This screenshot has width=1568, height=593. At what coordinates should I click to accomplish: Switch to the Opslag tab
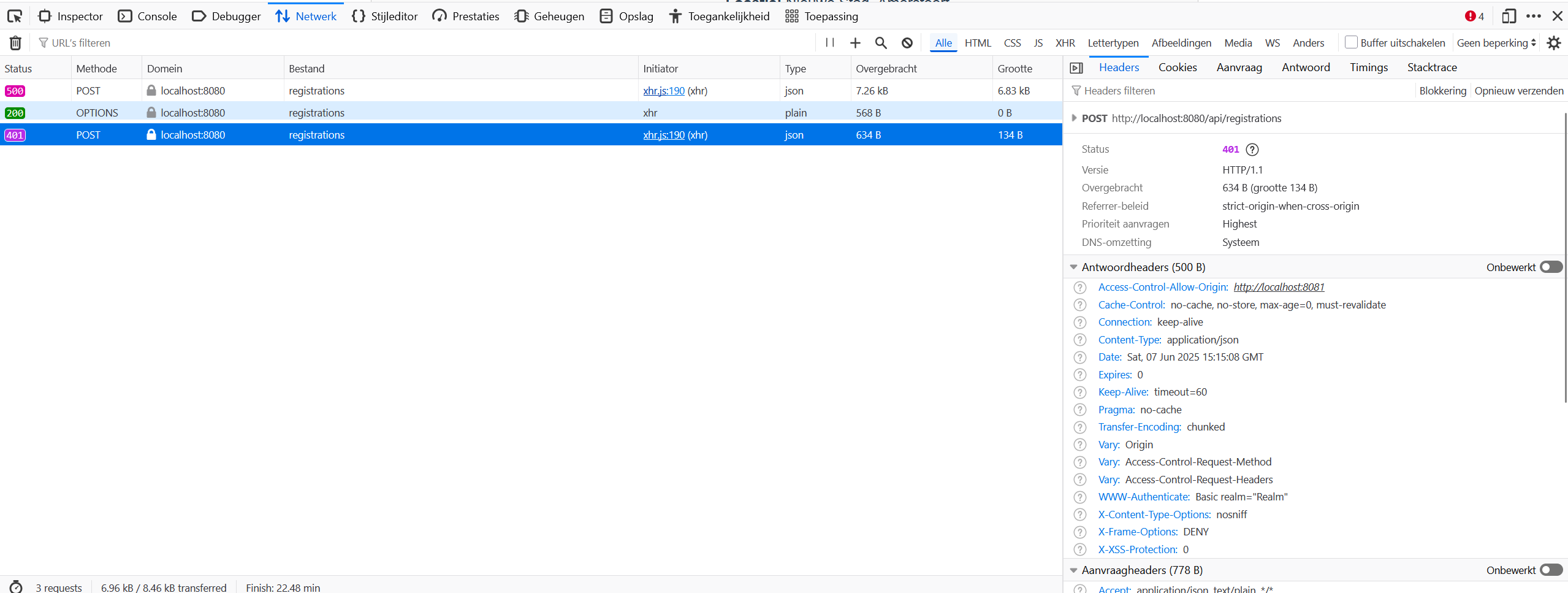pyautogui.click(x=626, y=17)
